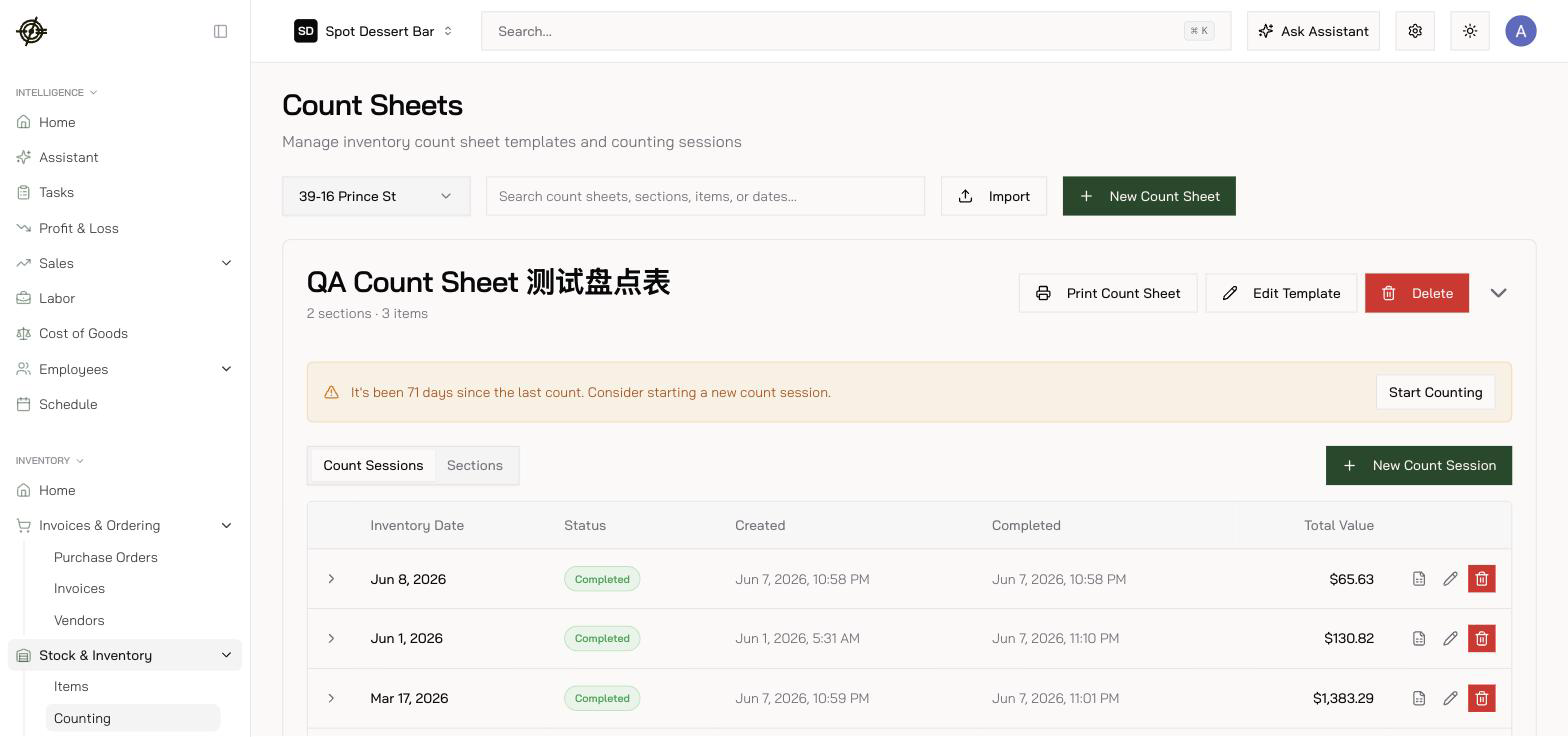Click the Total Value column header
1568x737 pixels.
1339,525
